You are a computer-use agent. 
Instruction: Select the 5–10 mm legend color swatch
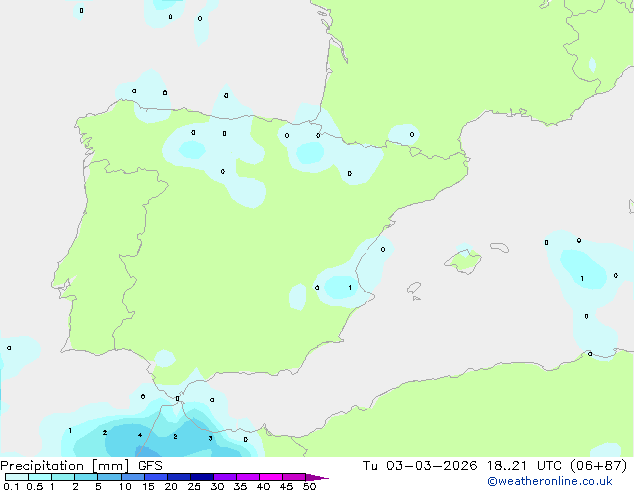pos(109,477)
